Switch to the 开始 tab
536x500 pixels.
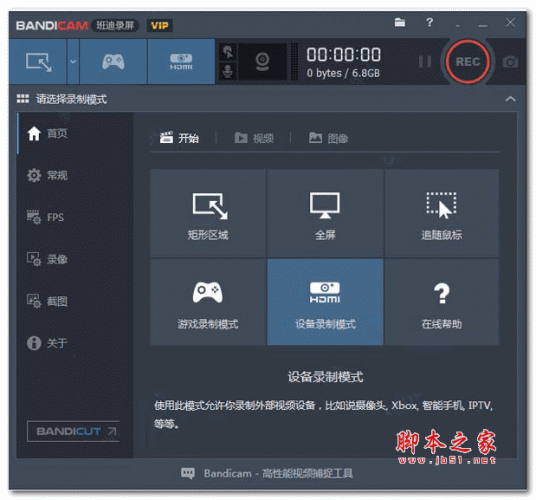pyautogui.click(x=179, y=138)
